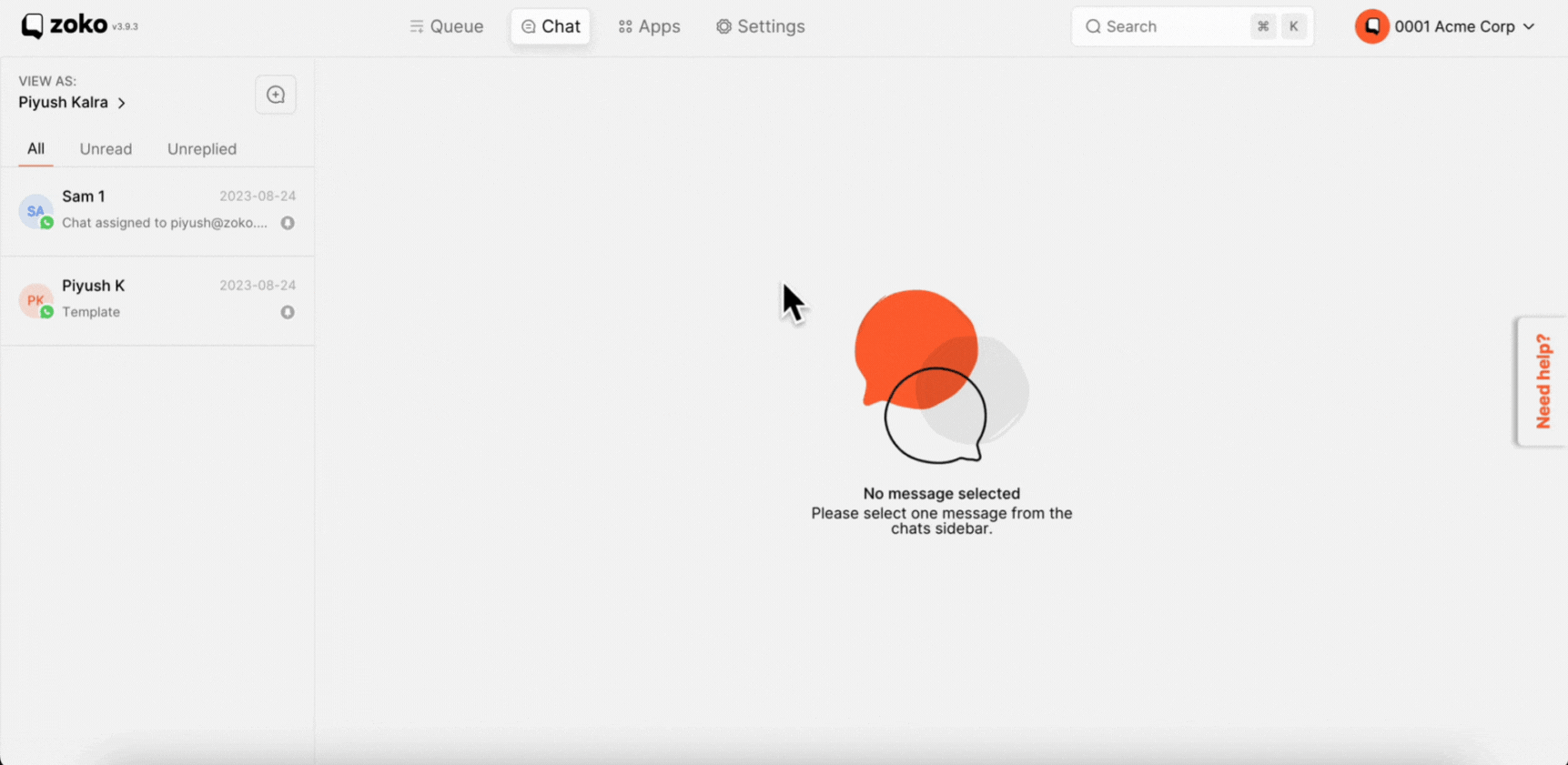Click the Apps grid icon
Viewport: 1568px width, 765px height.
click(x=625, y=26)
